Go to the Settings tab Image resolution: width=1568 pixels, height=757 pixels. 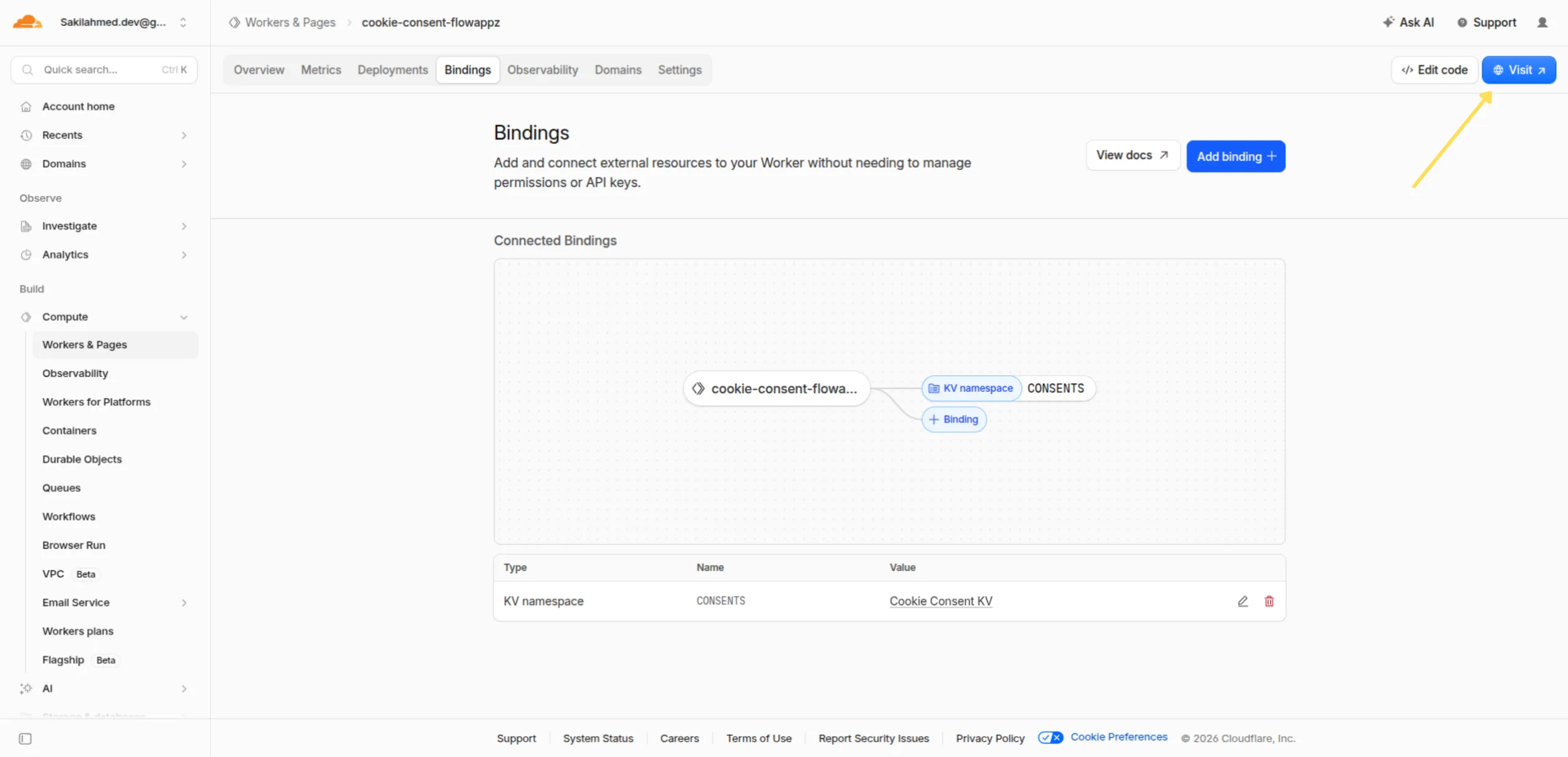click(679, 70)
